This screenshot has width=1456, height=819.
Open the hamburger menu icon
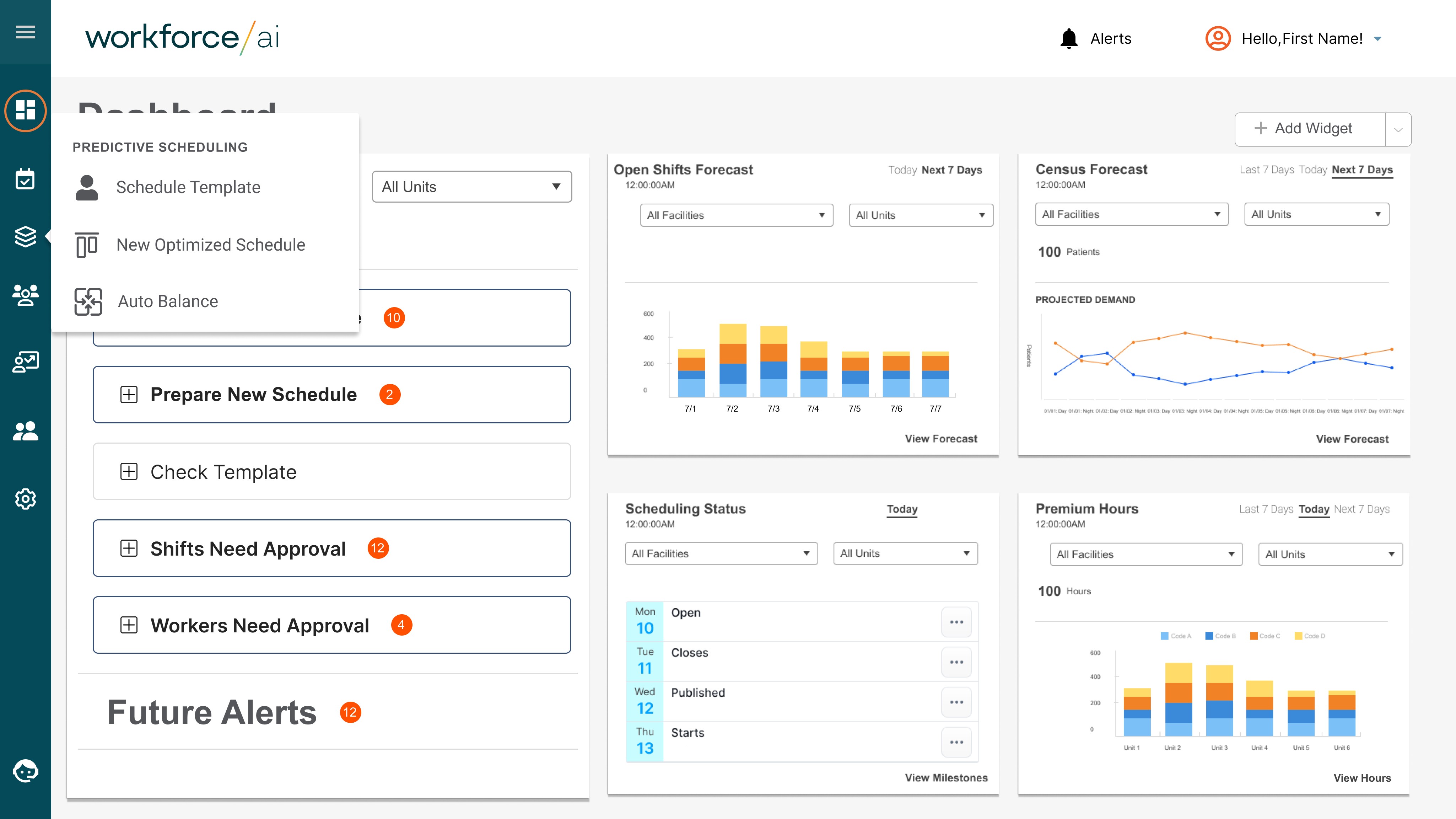click(26, 32)
